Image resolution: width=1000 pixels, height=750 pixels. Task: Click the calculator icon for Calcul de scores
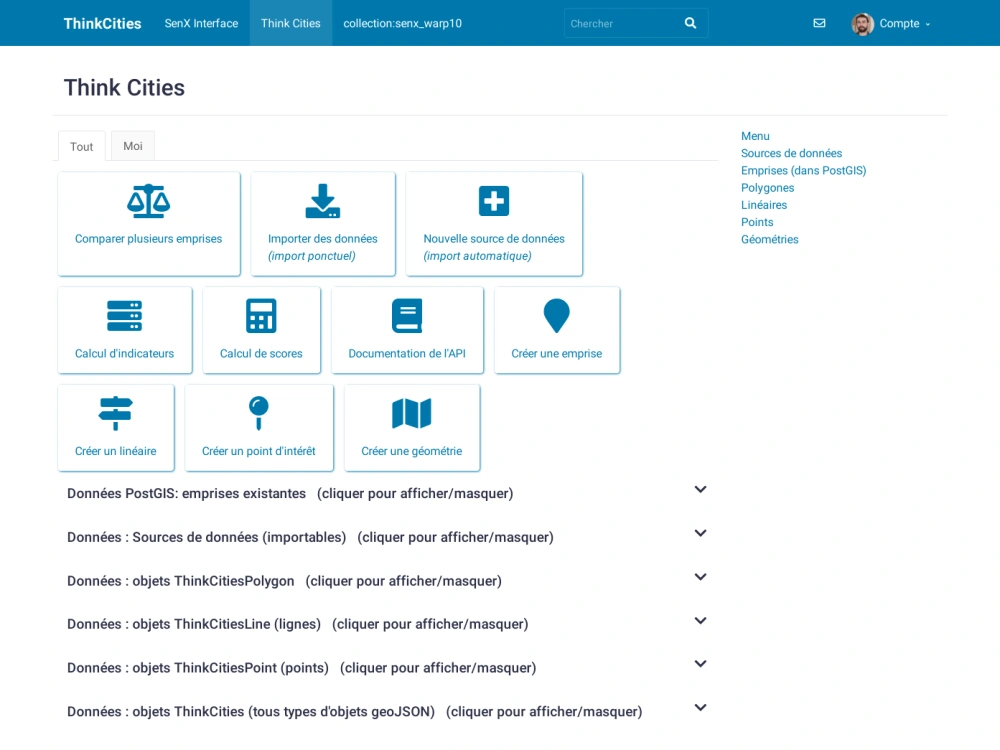point(261,316)
